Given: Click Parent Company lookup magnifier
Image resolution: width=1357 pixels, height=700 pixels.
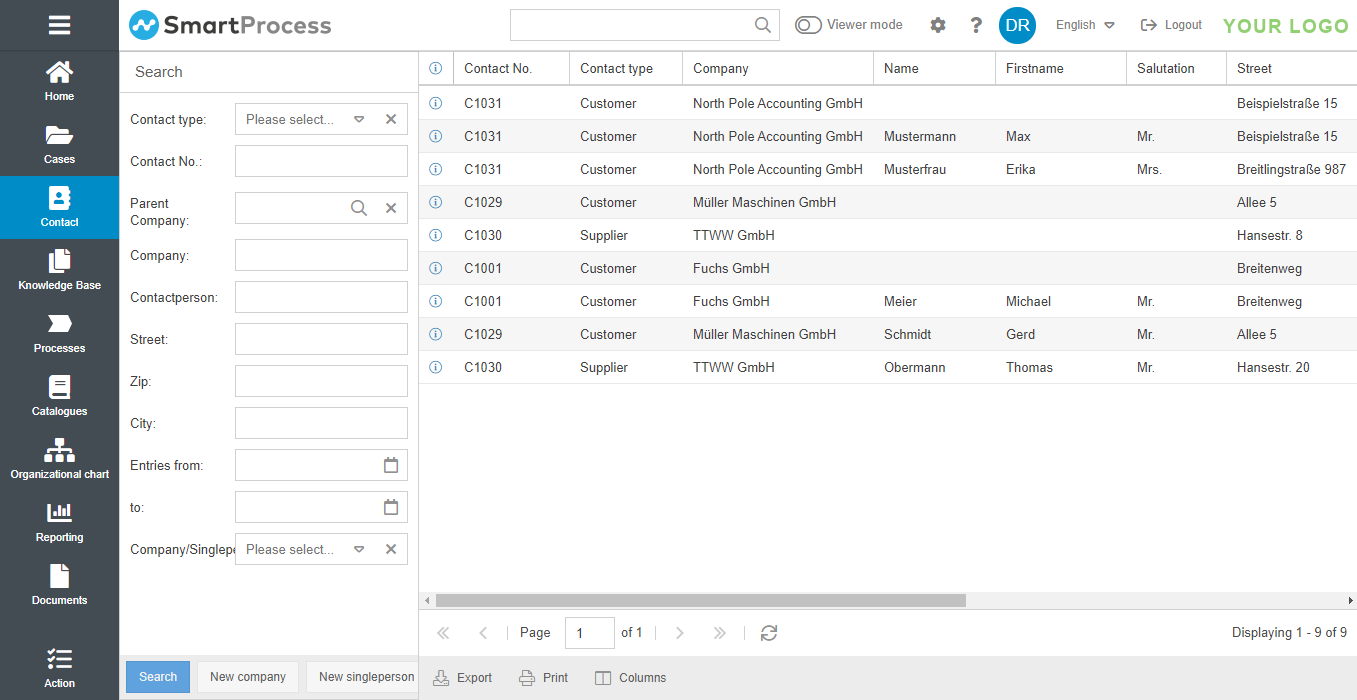Looking at the screenshot, I should pyautogui.click(x=359, y=208).
